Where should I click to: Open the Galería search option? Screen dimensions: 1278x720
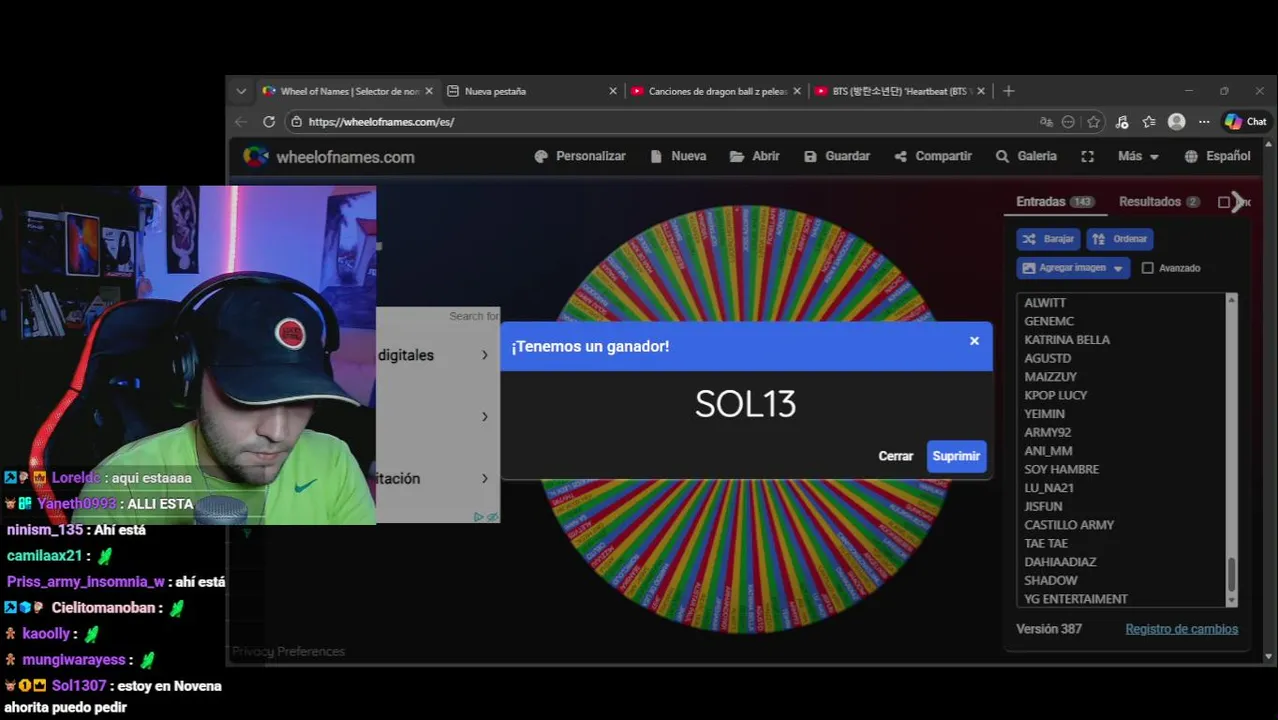pos(1026,156)
